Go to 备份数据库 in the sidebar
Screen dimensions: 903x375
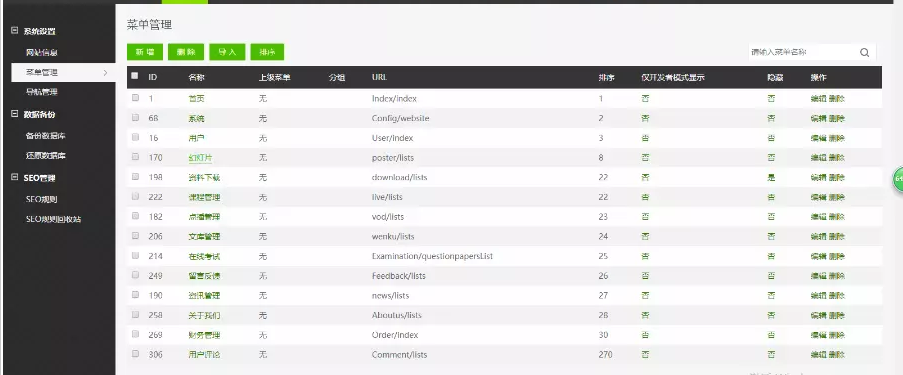coord(45,136)
